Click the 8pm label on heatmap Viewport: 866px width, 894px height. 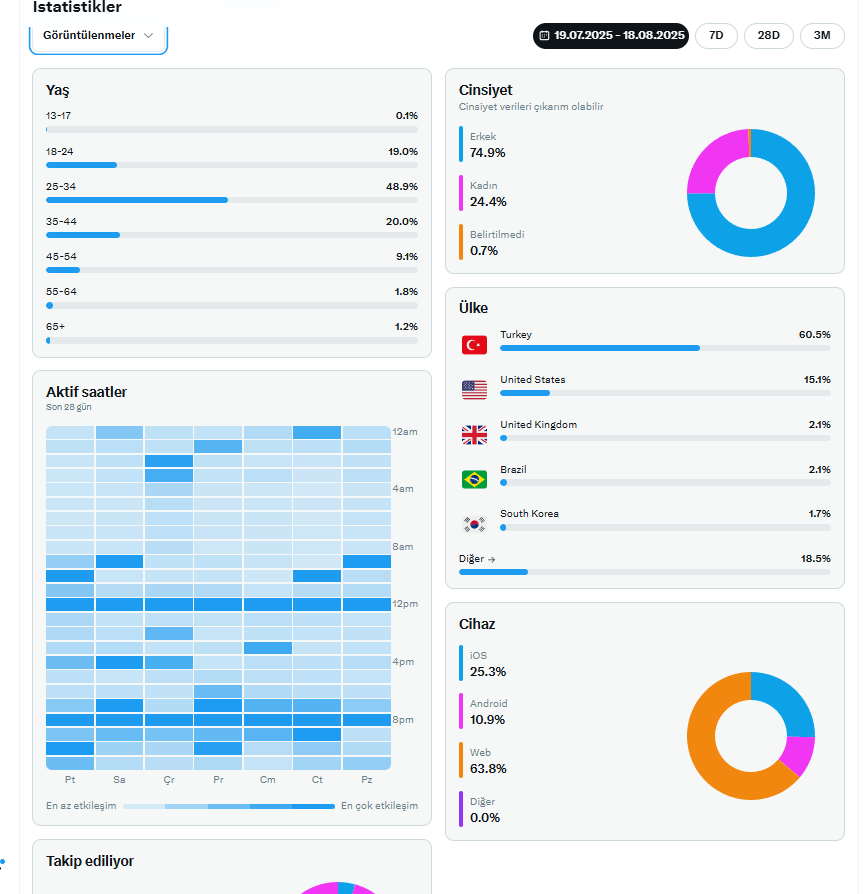click(x=402, y=720)
